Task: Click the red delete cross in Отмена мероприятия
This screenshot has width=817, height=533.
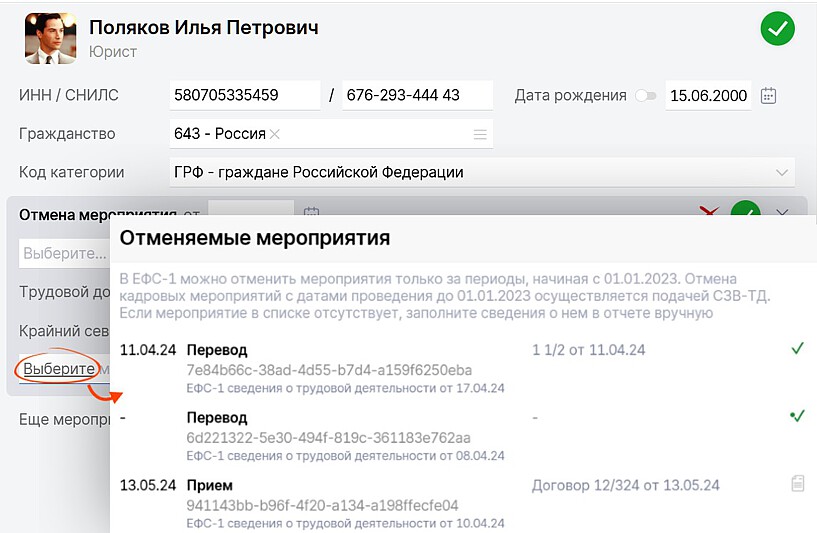Action: tap(711, 212)
